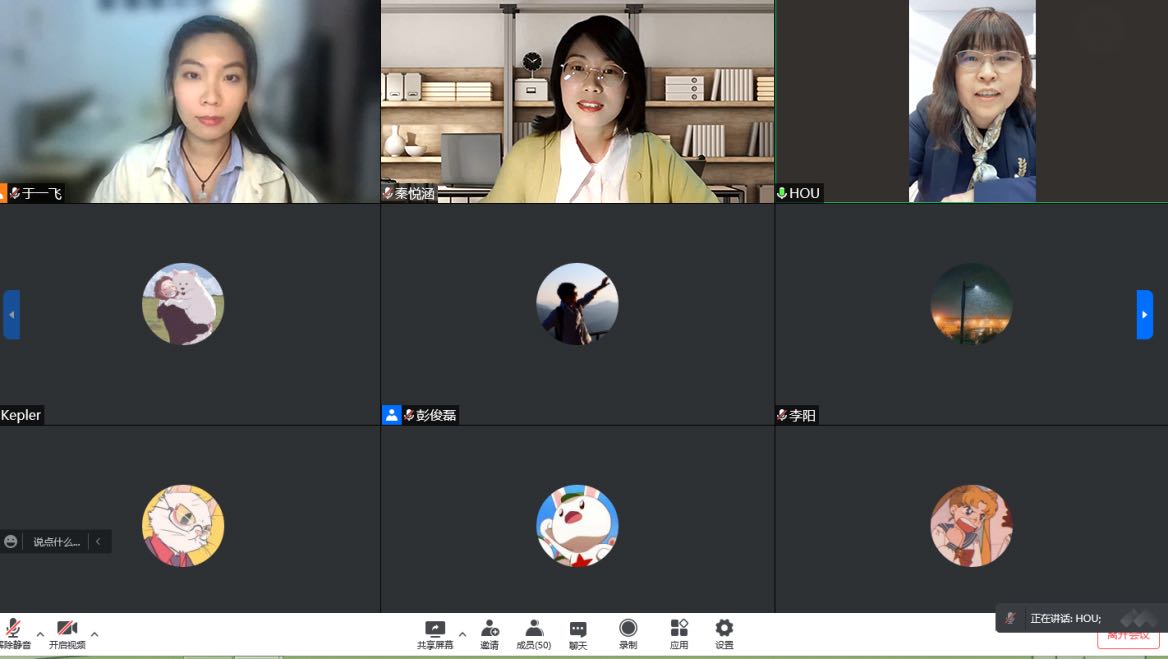Image resolution: width=1168 pixels, height=659 pixels.
Task: Open share options arrow next to 共享屏幕
Action: coord(462,634)
